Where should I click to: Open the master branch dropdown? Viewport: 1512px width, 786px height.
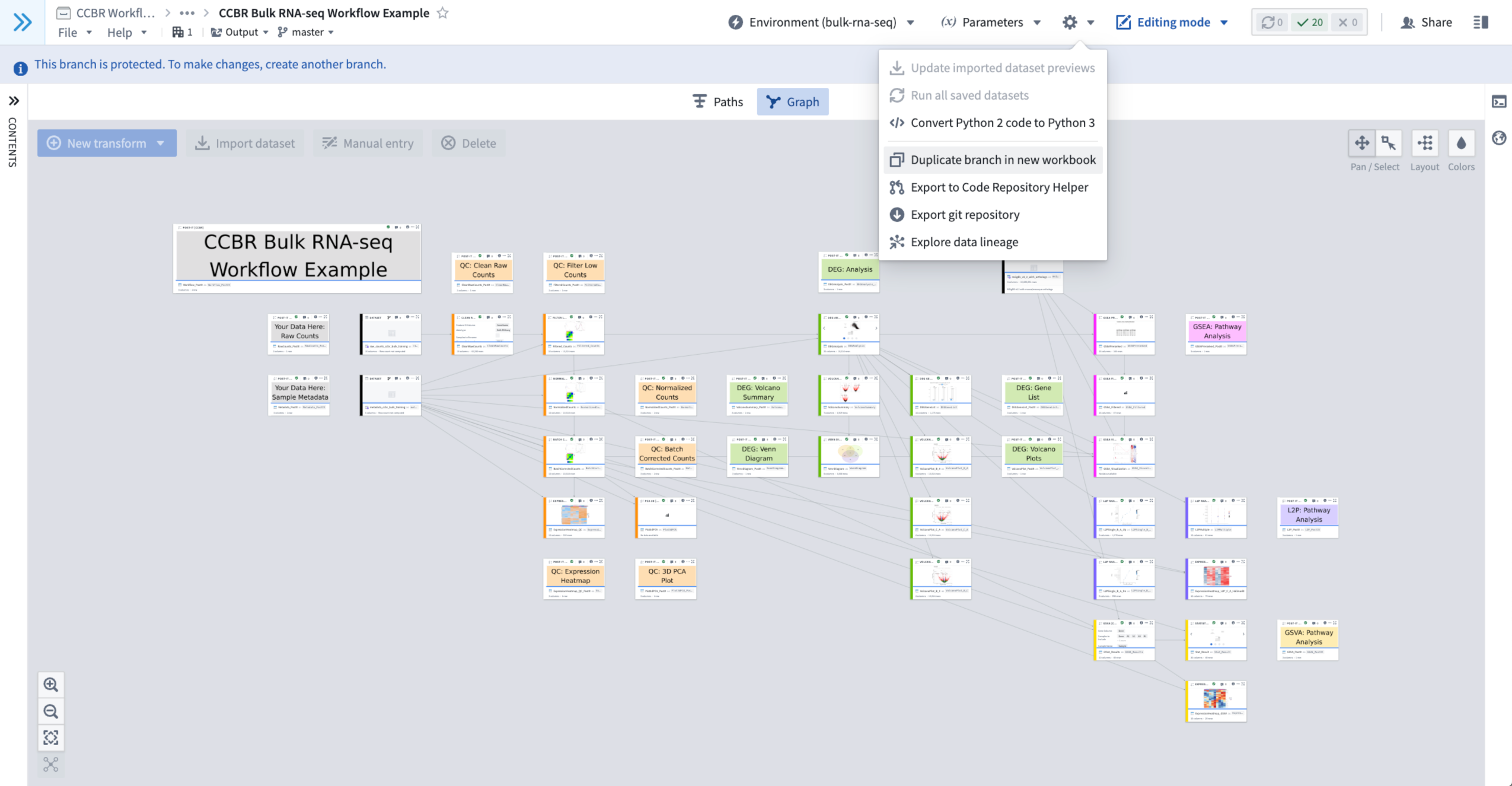[306, 32]
